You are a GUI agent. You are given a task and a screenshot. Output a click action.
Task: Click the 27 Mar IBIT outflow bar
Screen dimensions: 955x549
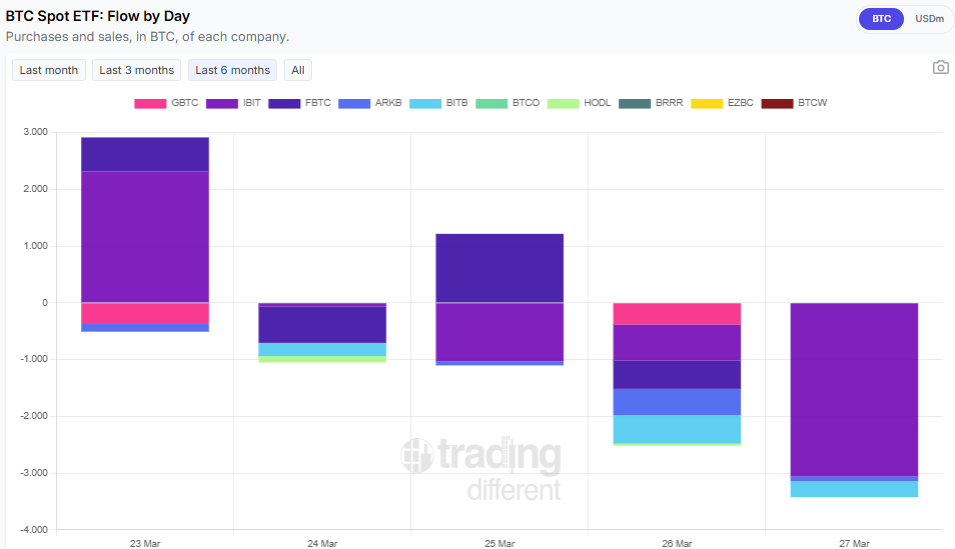tap(854, 389)
